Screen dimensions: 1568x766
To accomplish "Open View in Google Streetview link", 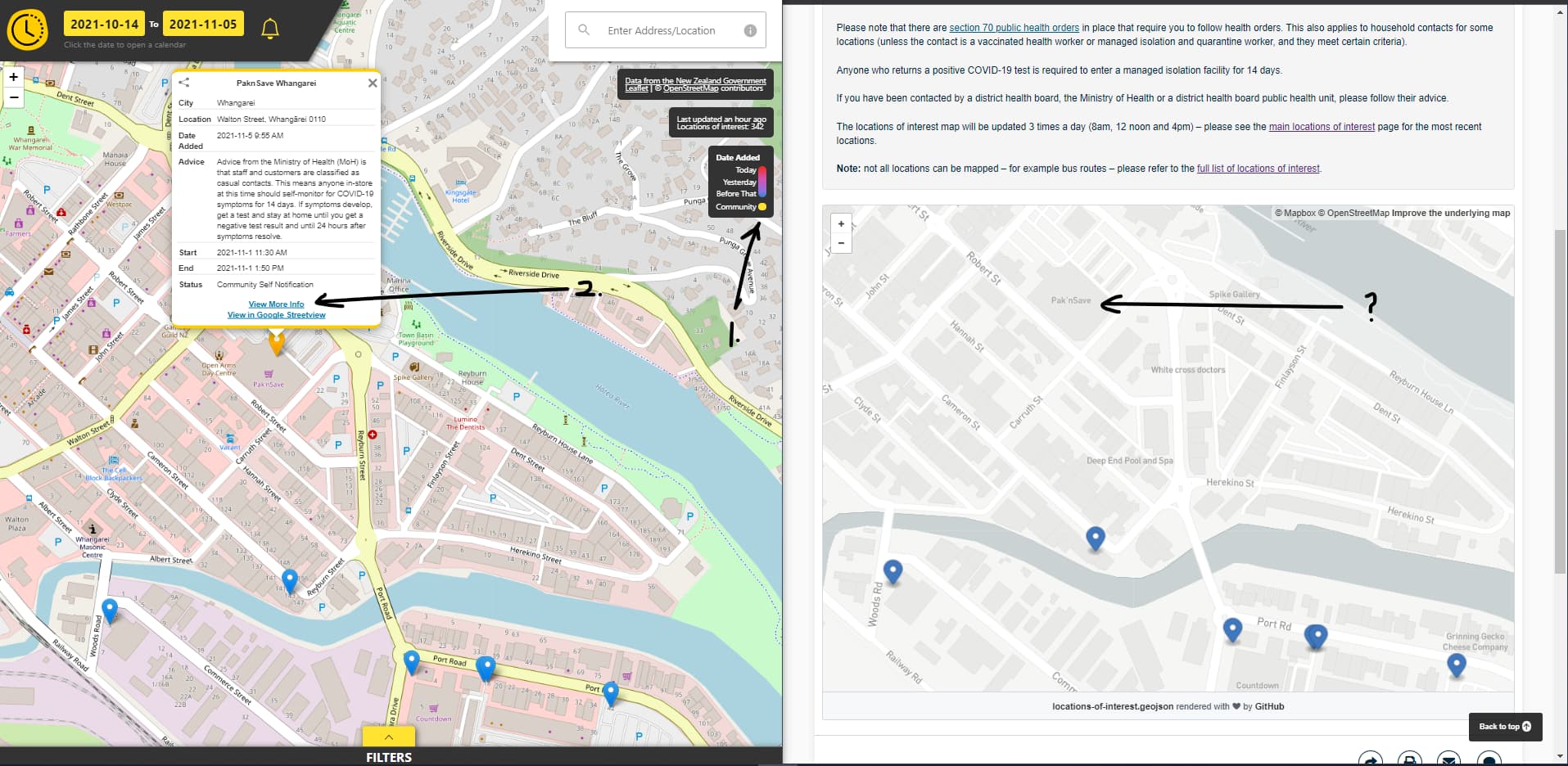I will tap(276, 315).
